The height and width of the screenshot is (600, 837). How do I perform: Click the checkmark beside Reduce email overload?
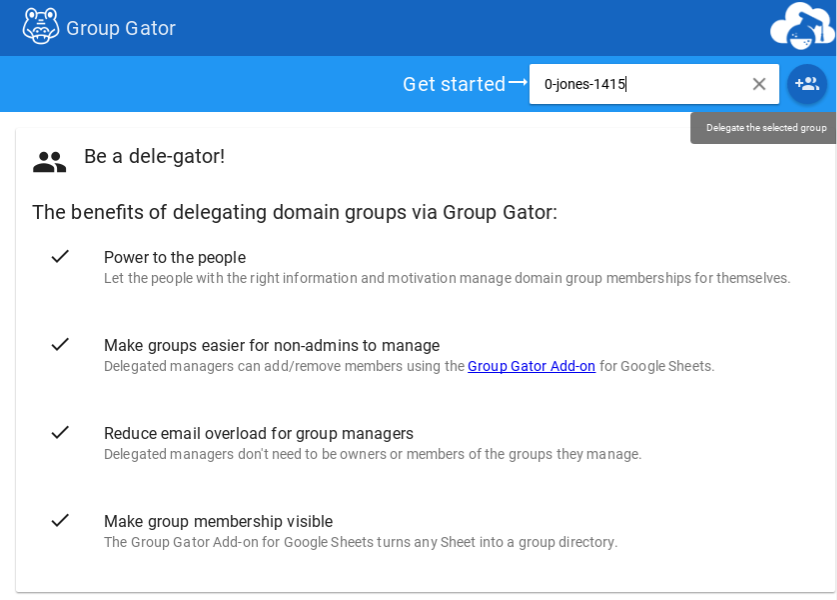click(60, 432)
